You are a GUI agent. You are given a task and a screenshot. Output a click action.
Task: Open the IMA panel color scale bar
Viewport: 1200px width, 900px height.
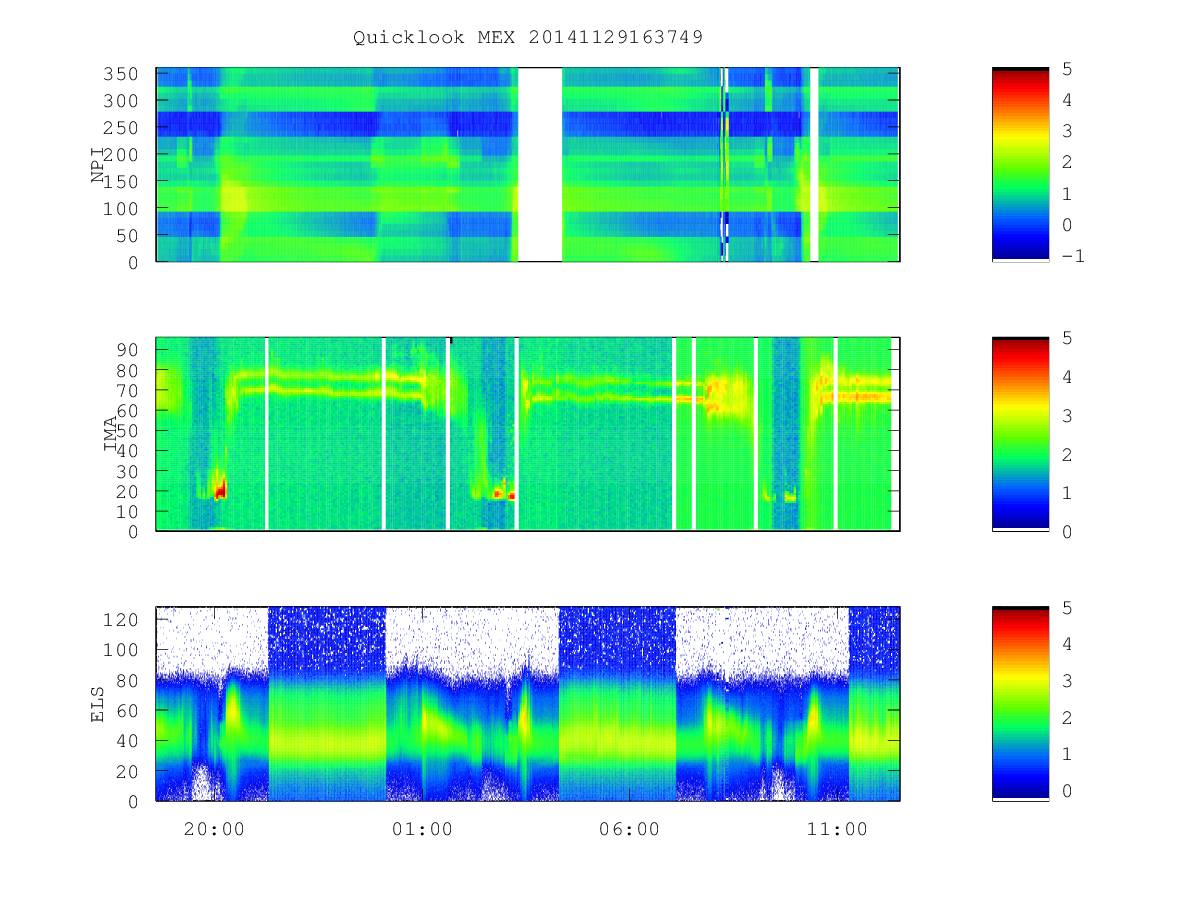pyautogui.click(x=1020, y=433)
